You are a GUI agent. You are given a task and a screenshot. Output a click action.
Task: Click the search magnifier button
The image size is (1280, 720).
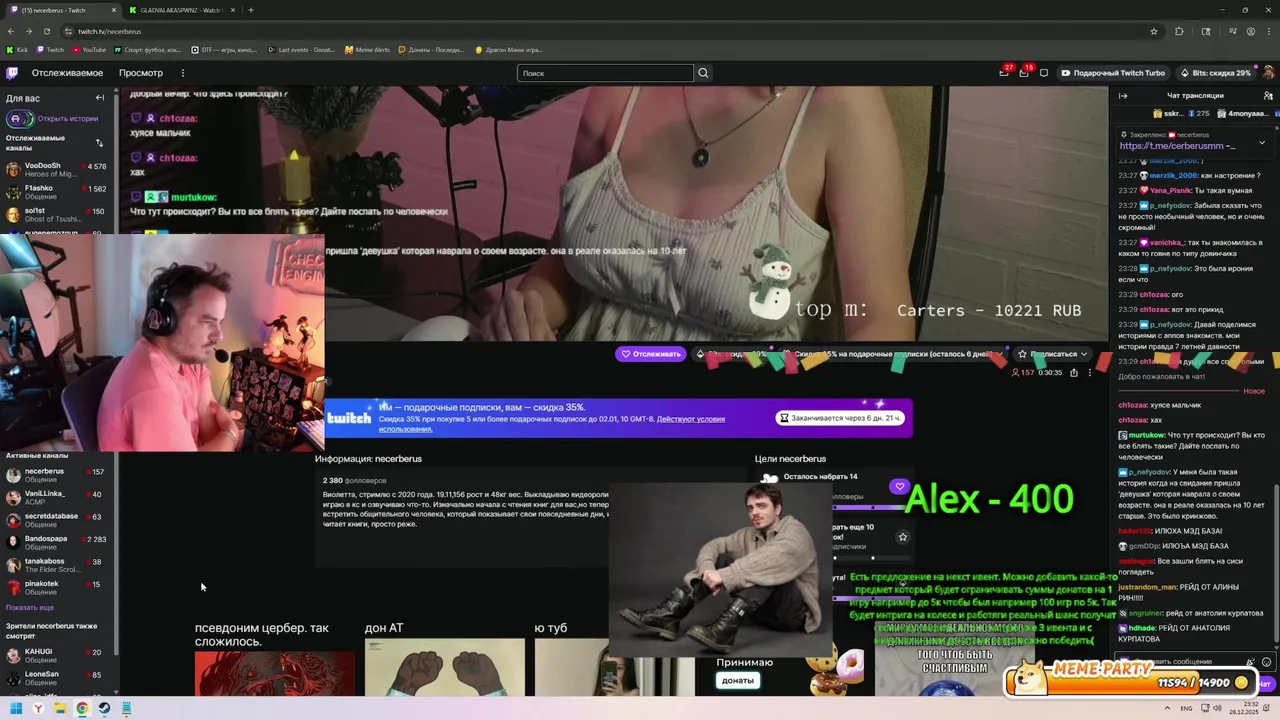[703, 73]
